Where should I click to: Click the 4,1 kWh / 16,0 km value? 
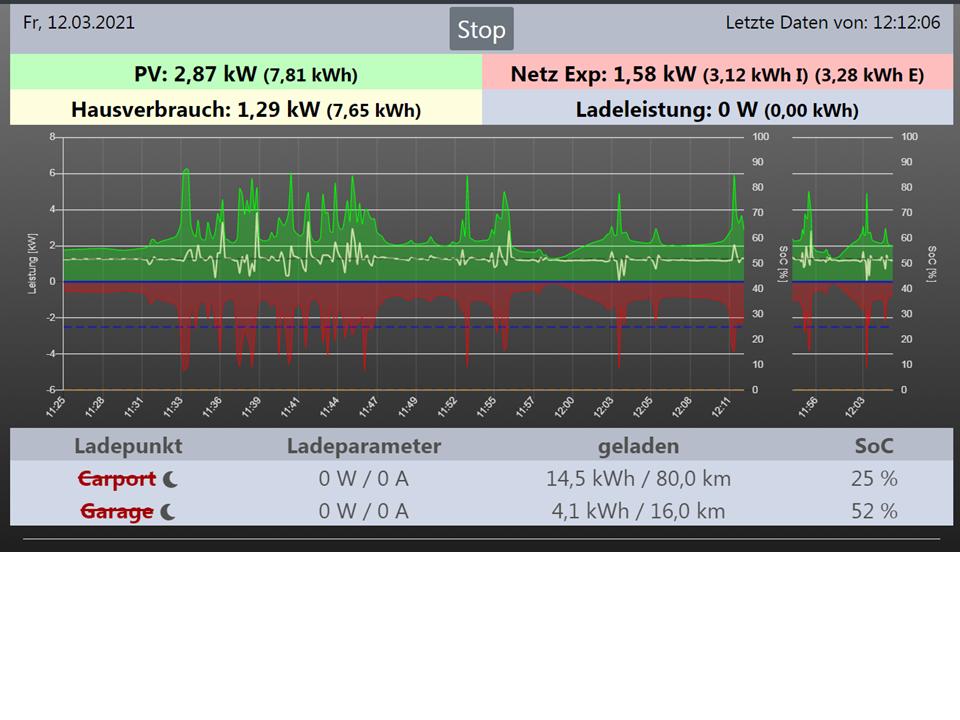pyautogui.click(x=639, y=511)
